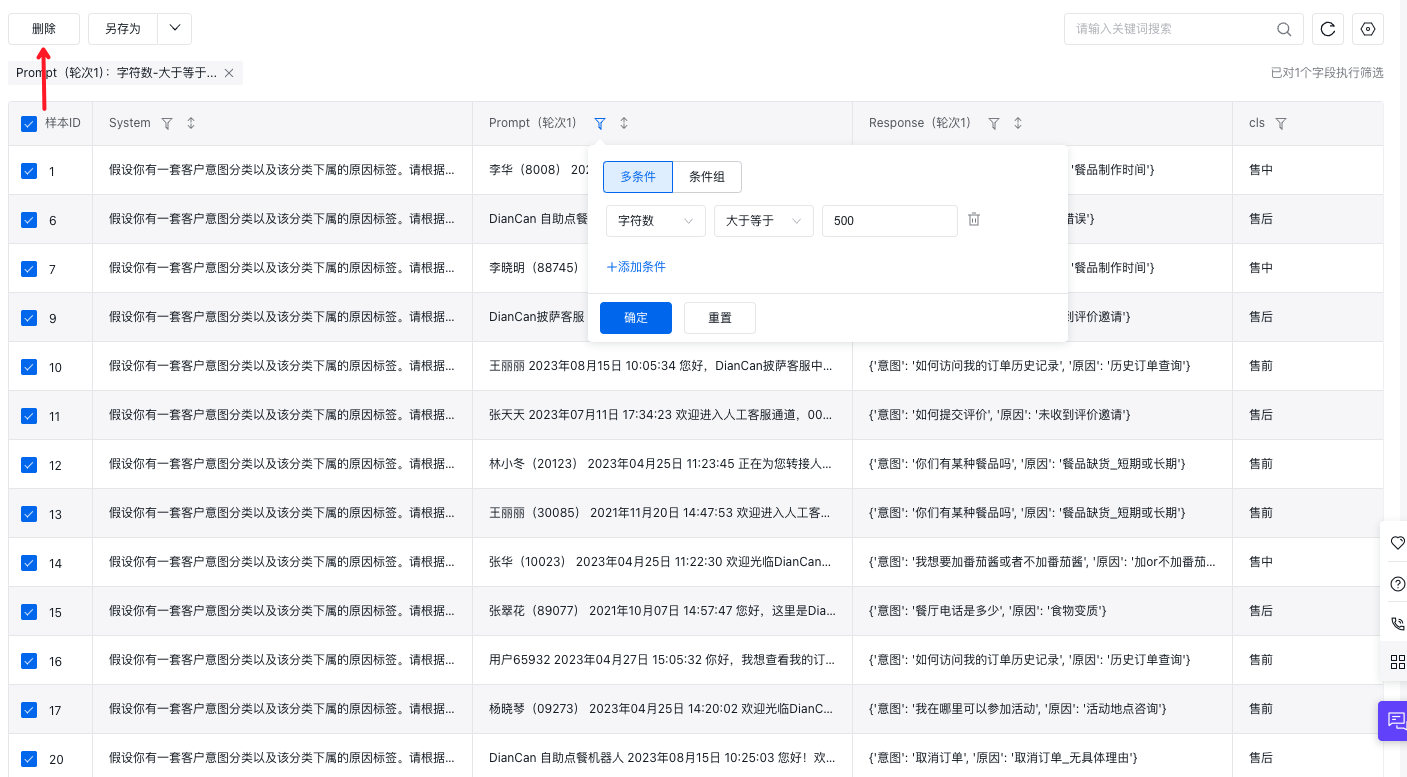Switch to the 条件组 tab
The height and width of the screenshot is (777, 1407).
707,177
